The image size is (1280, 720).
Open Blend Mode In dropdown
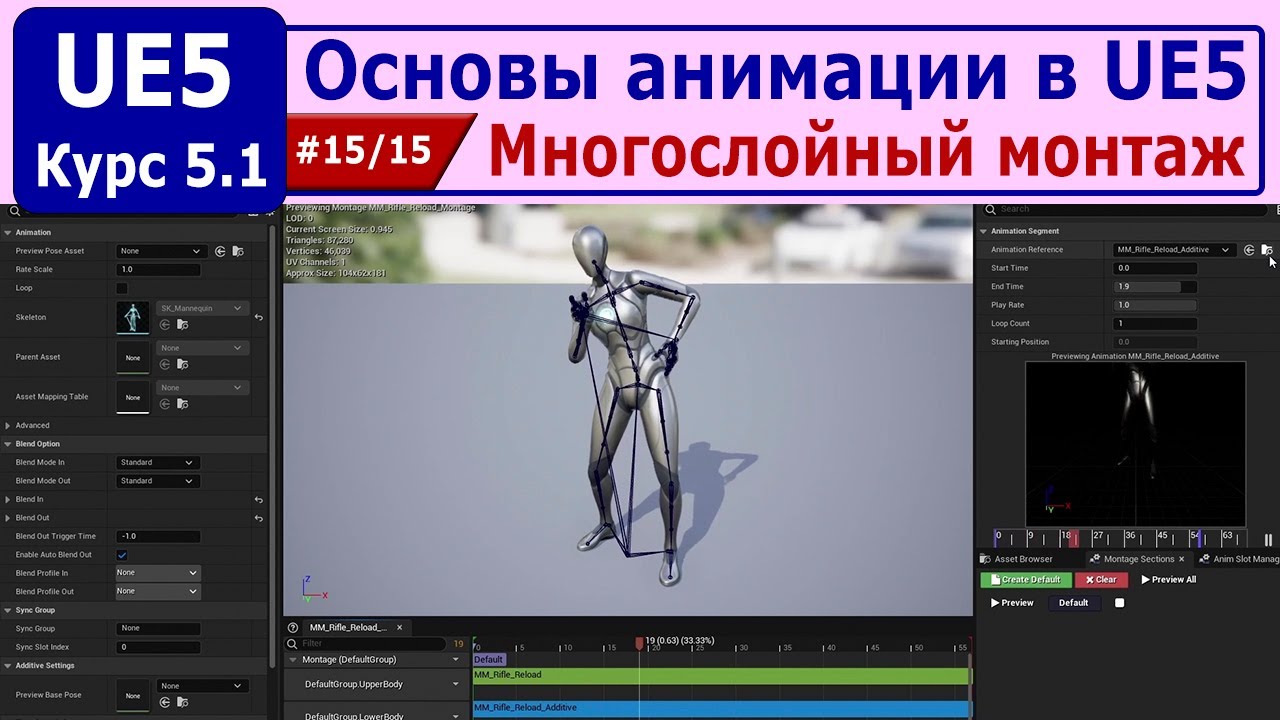[158, 463]
